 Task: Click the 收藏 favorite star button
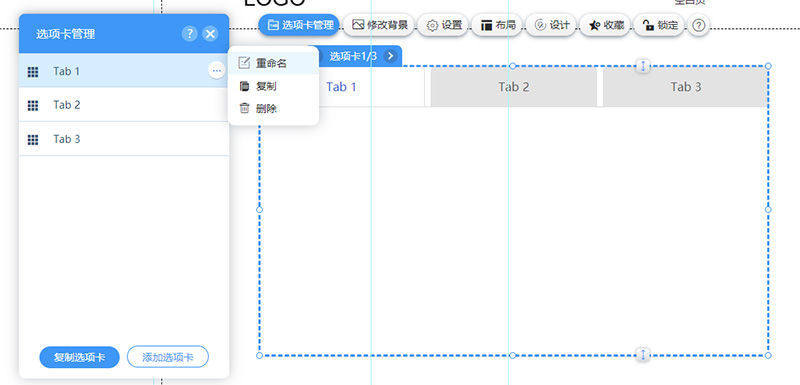point(606,25)
